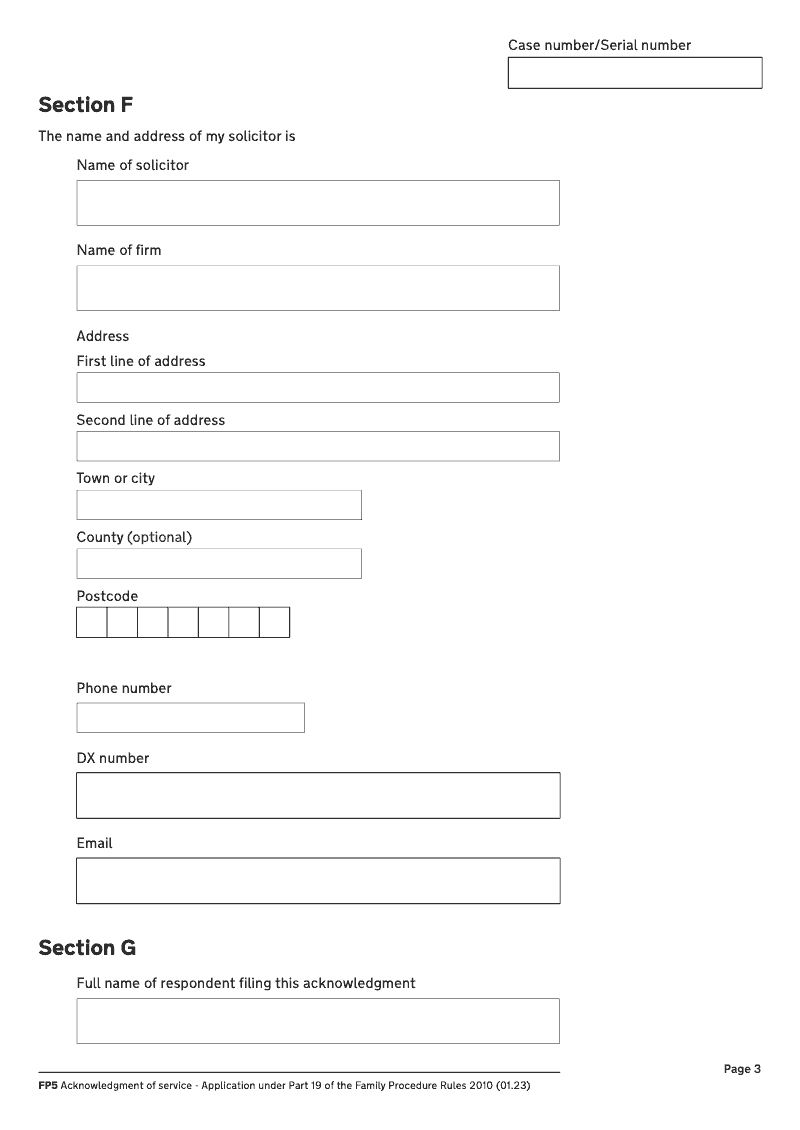Click the first Postcode character box
Viewport: 800px width, 1130px height.
click(x=92, y=622)
